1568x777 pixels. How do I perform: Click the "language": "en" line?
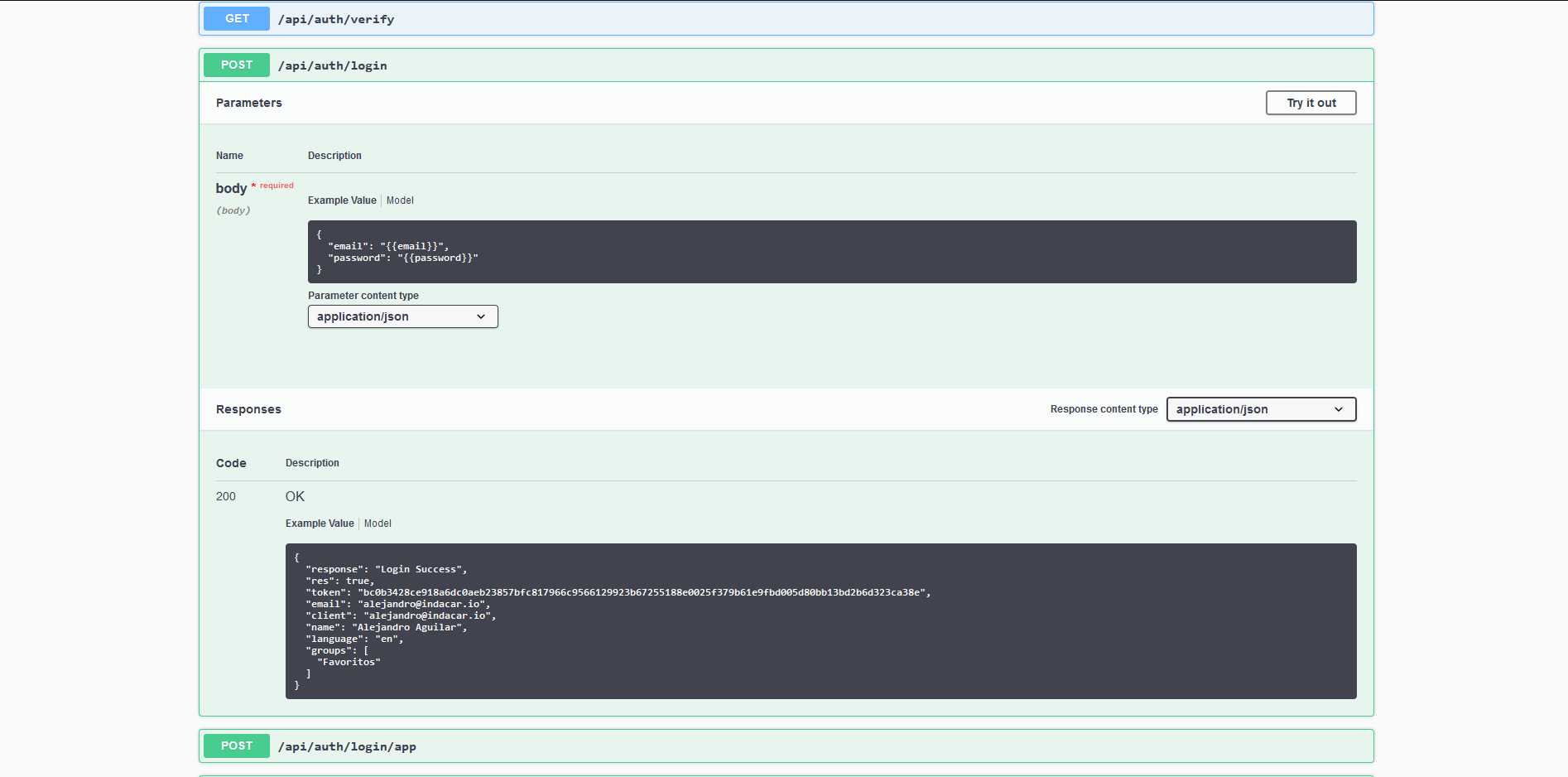pyautogui.click(x=354, y=639)
